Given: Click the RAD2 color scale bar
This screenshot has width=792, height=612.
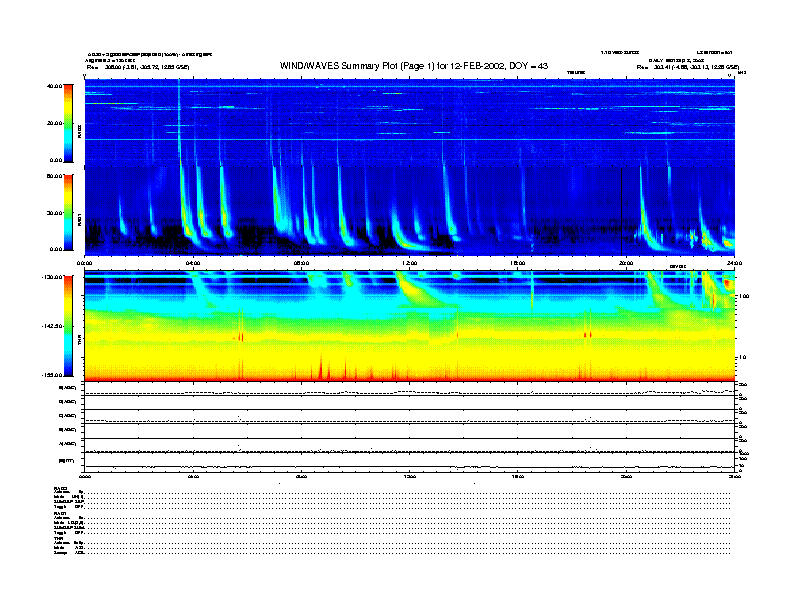Looking at the screenshot, I should tap(68, 123).
